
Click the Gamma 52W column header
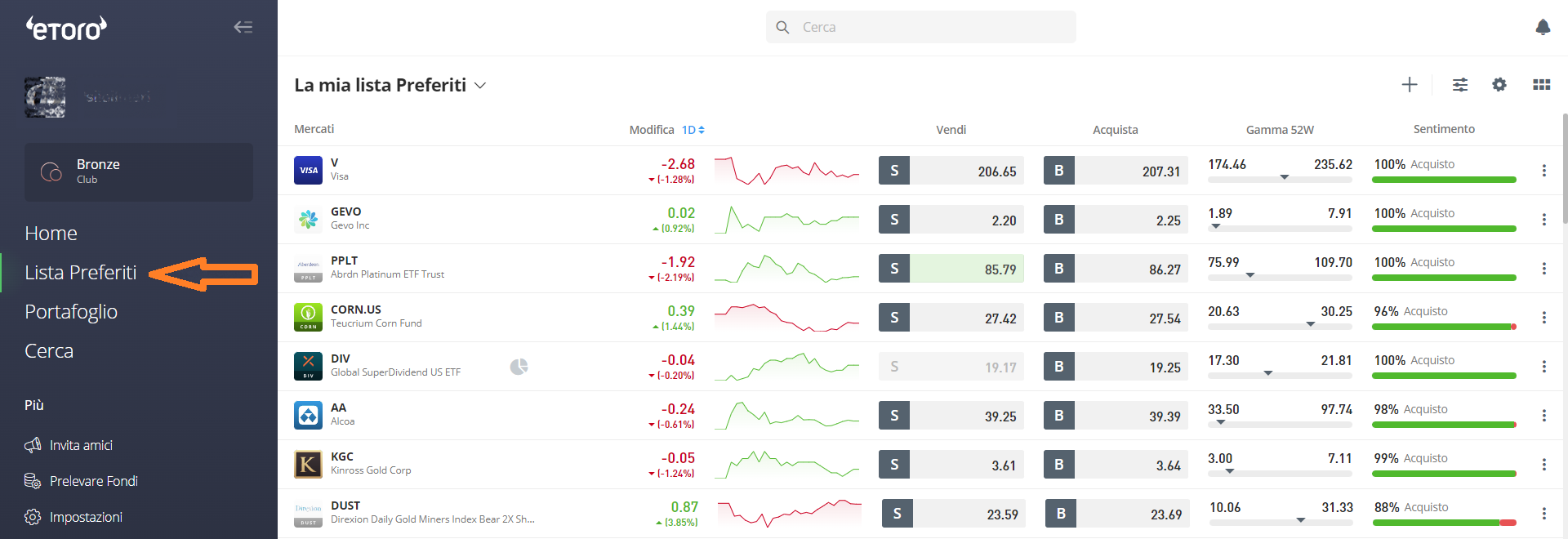tap(1280, 130)
